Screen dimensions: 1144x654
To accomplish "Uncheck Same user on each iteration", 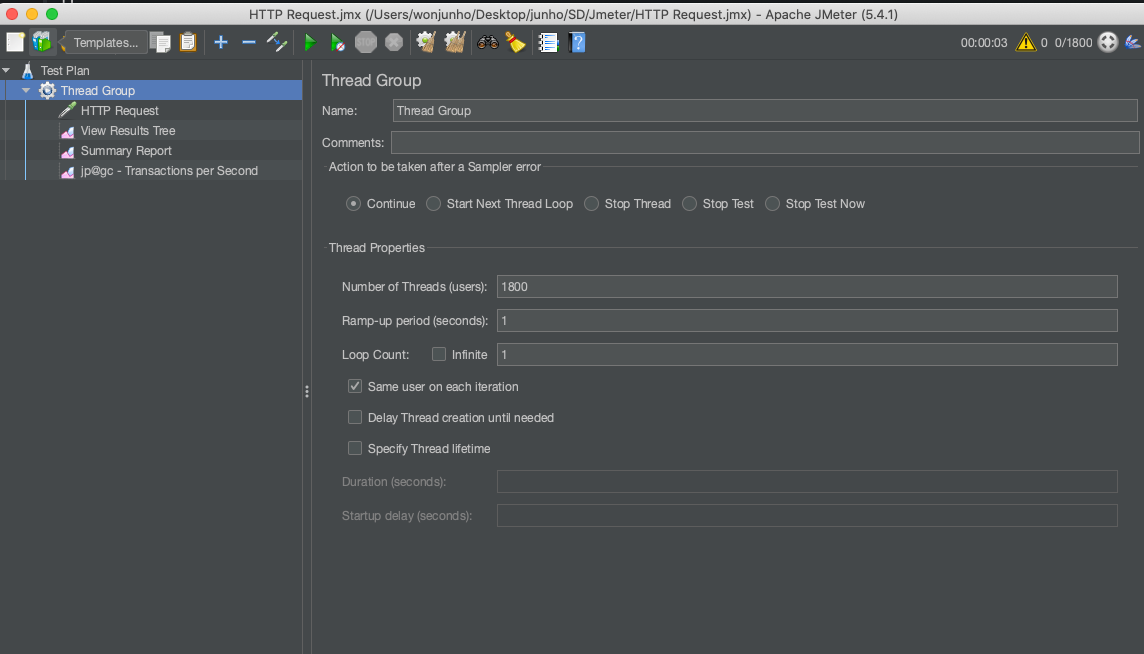I will [355, 386].
